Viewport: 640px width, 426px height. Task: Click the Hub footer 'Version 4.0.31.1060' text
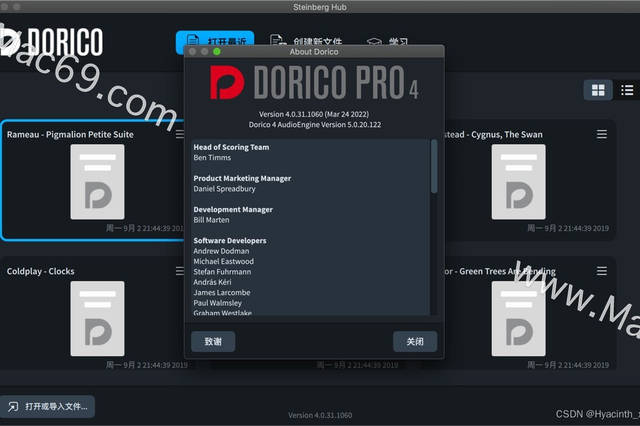coord(320,415)
